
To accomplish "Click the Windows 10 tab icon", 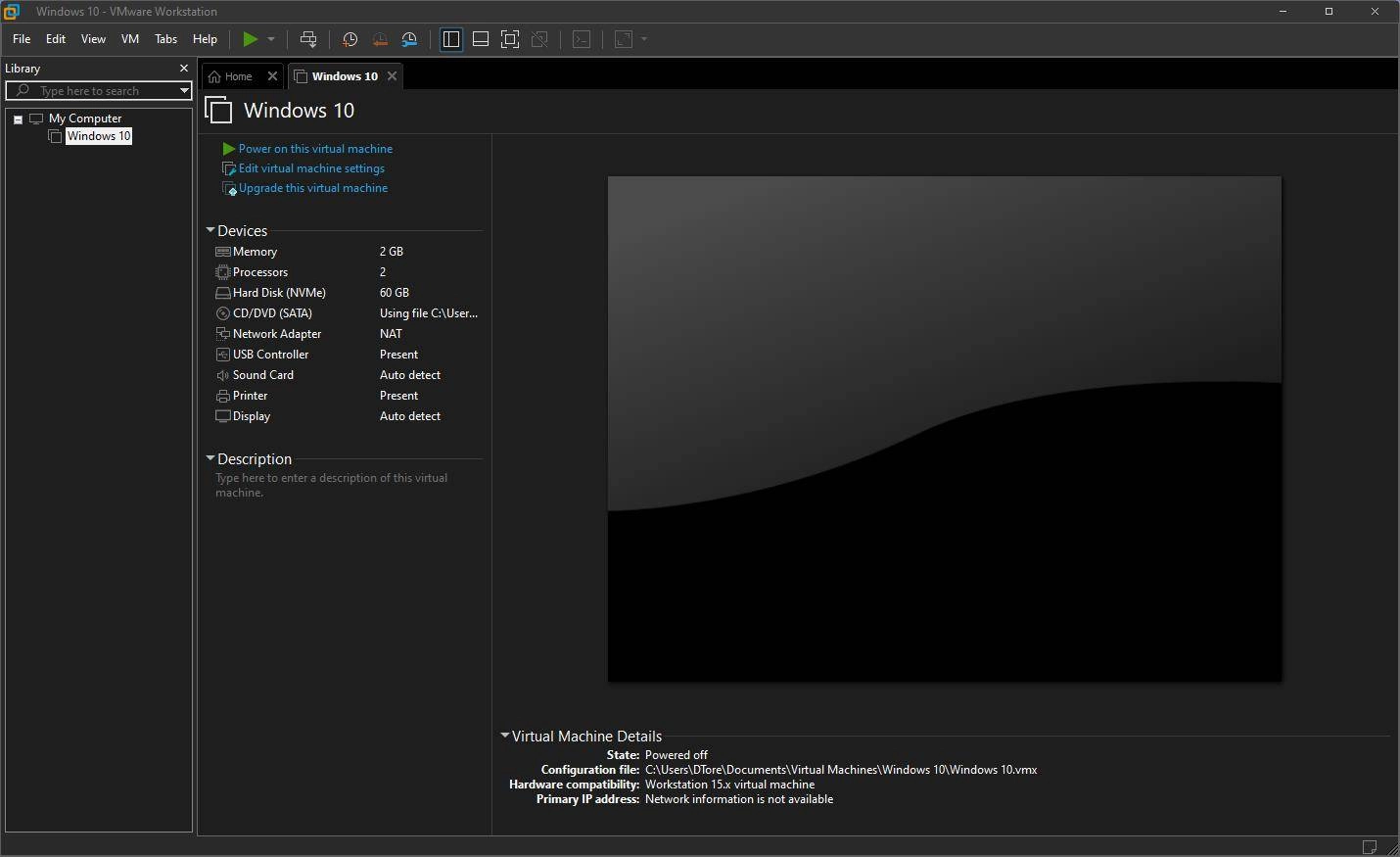I will click(301, 76).
